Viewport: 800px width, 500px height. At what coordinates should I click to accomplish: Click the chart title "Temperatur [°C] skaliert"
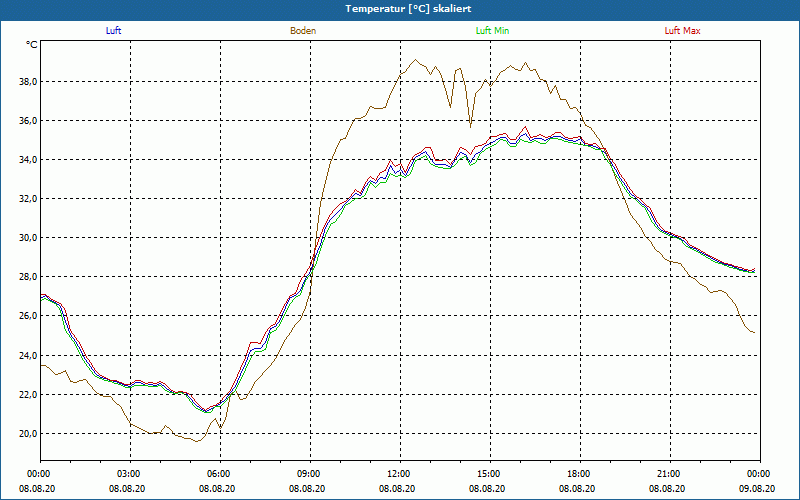[x=408, y=9]
